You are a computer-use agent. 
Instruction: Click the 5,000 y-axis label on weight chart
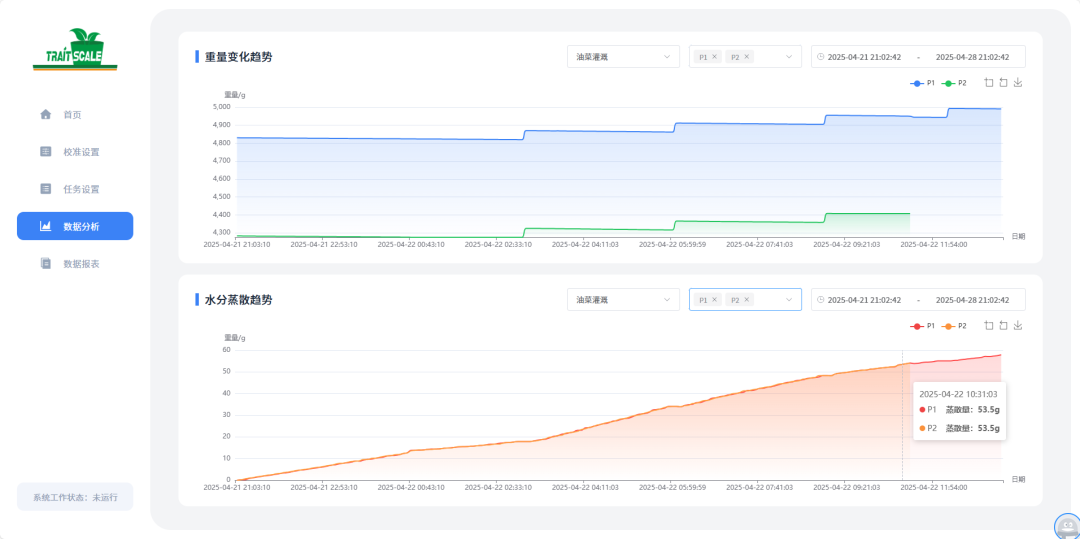point(221,107)
